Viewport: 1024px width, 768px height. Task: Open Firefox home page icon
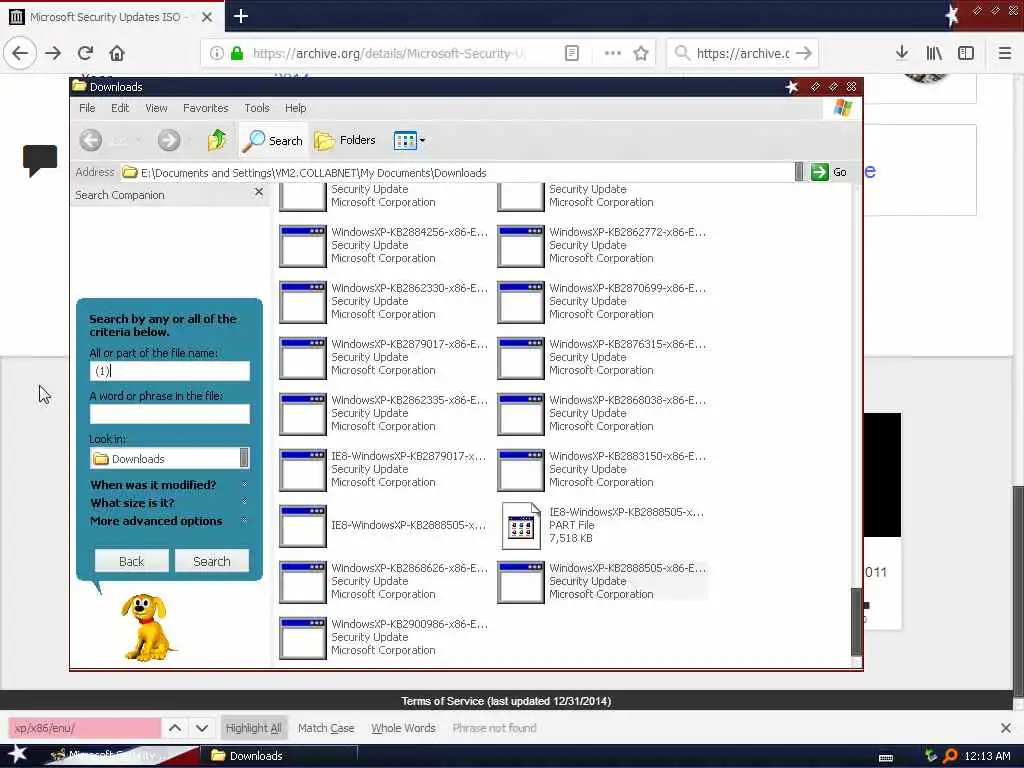click(x=116, y=53)
